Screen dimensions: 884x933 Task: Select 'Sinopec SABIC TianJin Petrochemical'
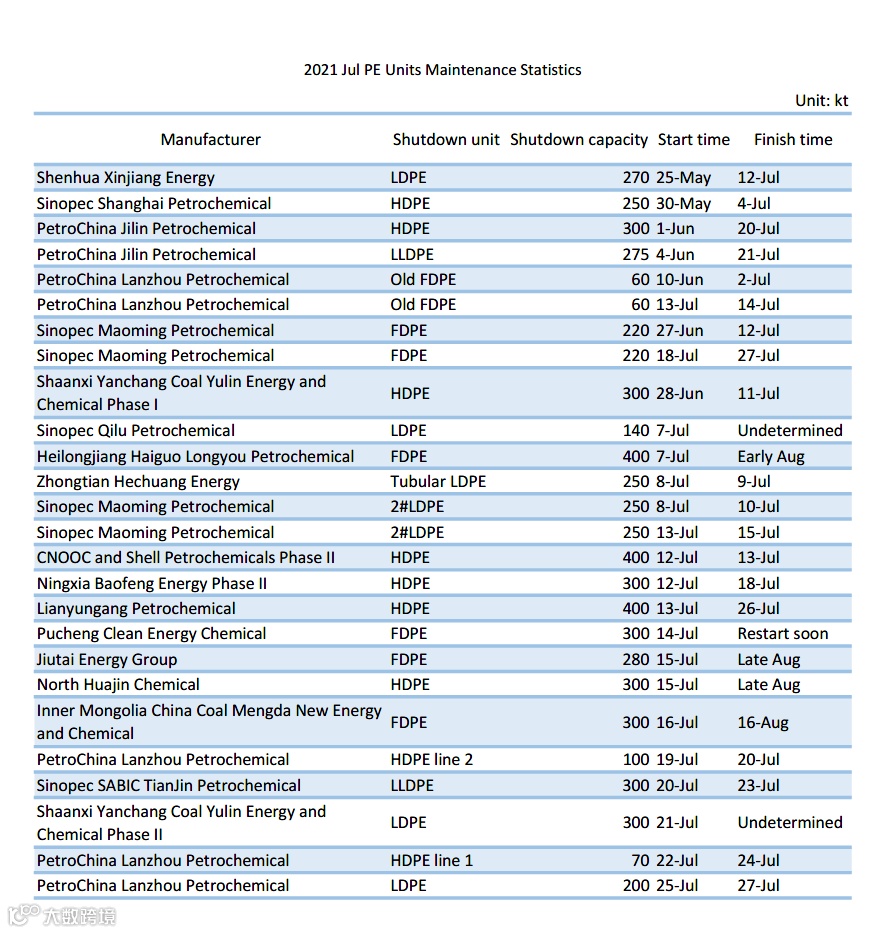click(x=169, y=786)
